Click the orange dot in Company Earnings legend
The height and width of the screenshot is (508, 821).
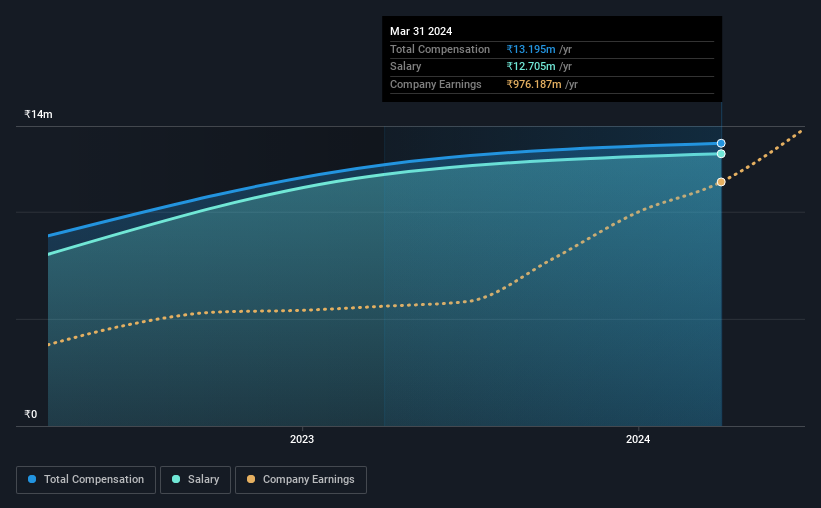251,479
